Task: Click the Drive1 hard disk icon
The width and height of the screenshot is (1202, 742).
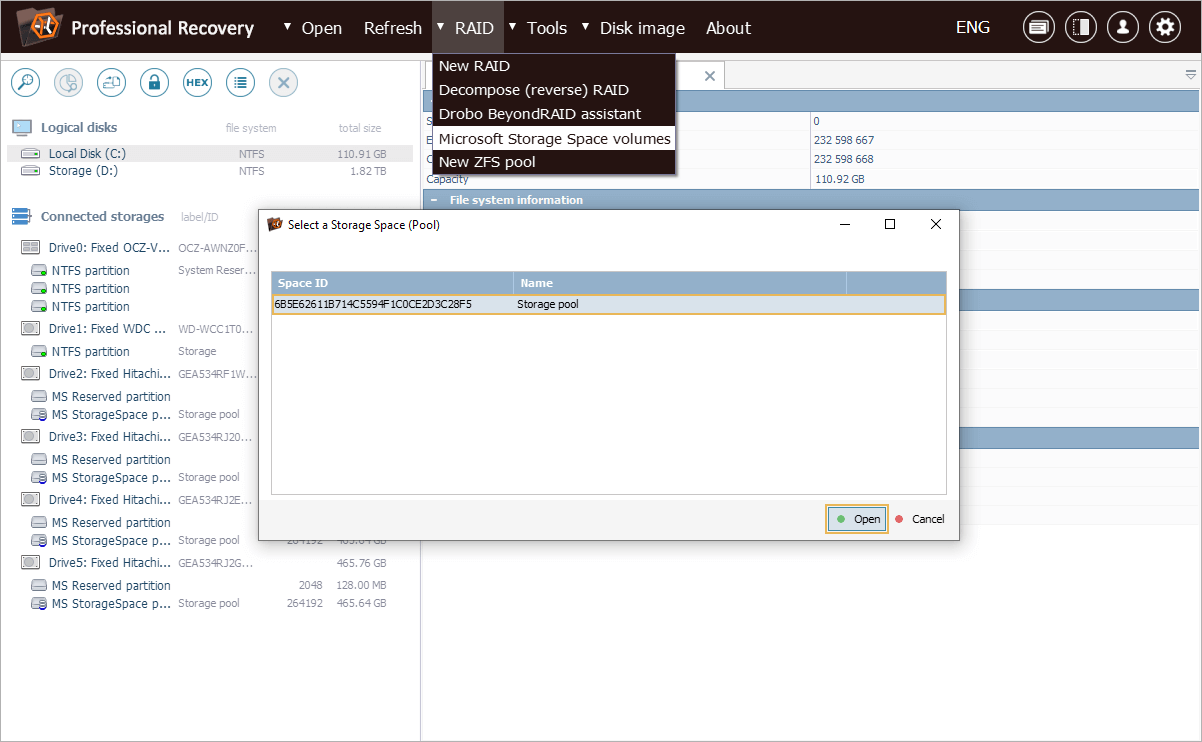Action: (31, 328)
